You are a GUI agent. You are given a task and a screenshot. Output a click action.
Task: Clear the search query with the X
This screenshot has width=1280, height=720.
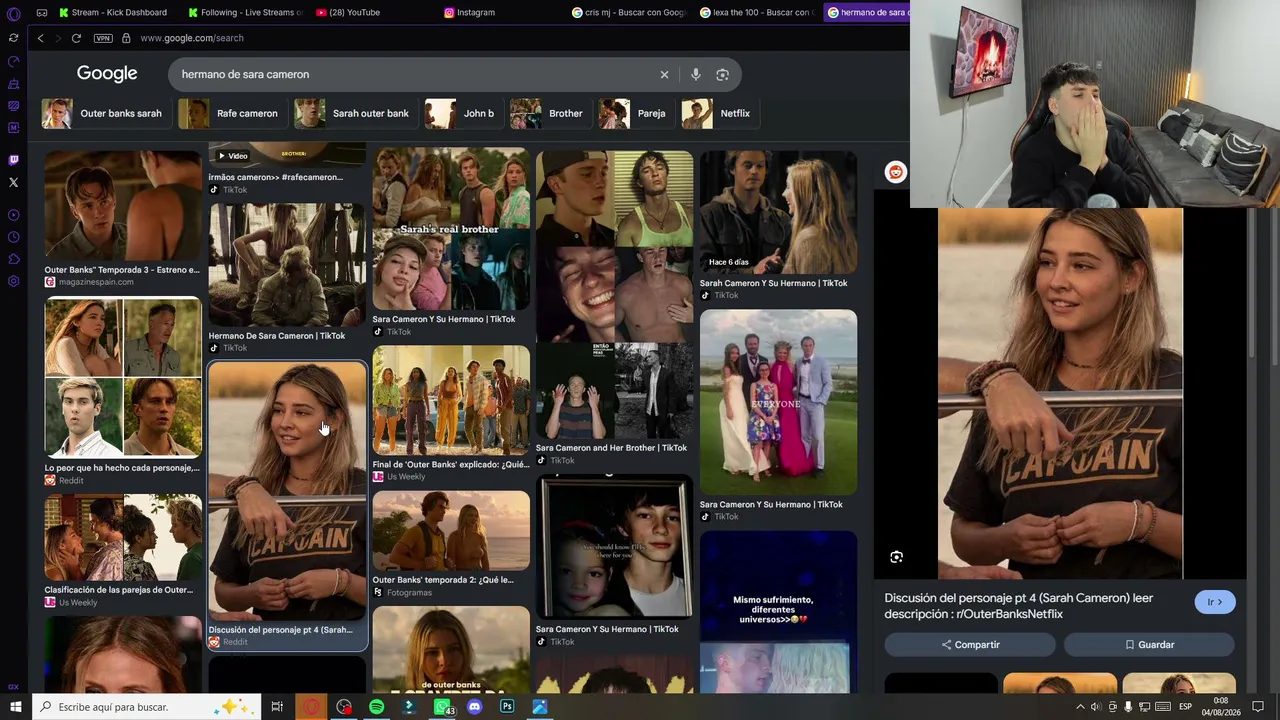664,74
